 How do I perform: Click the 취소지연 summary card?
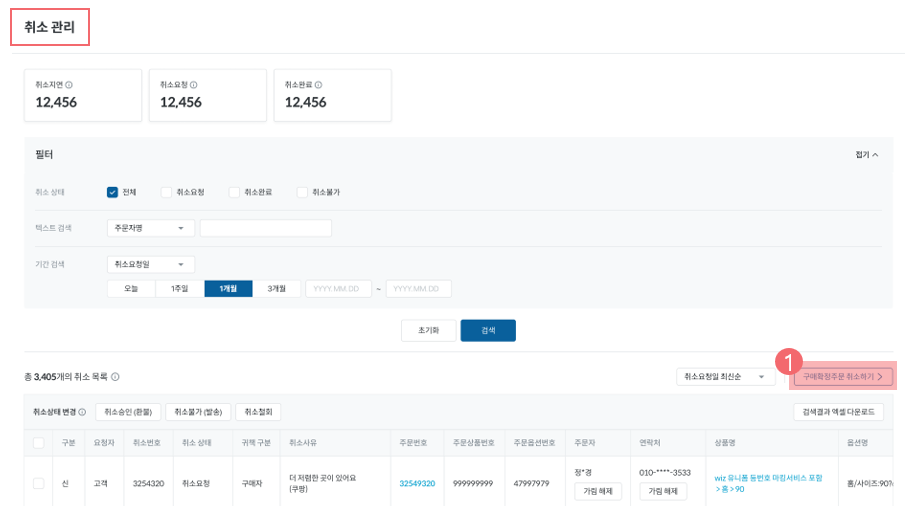(x=83, y=95)
